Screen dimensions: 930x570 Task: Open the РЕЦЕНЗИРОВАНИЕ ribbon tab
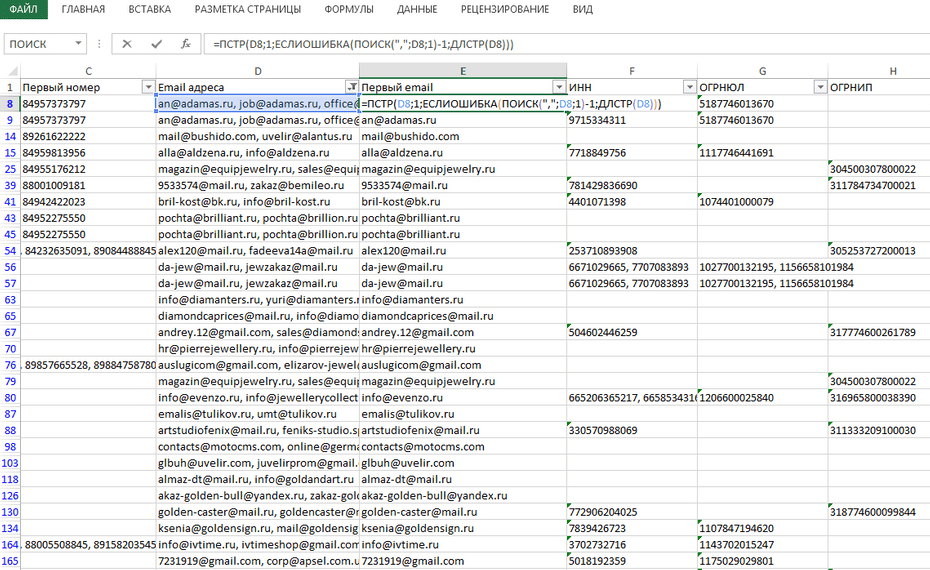coord(505,9)
